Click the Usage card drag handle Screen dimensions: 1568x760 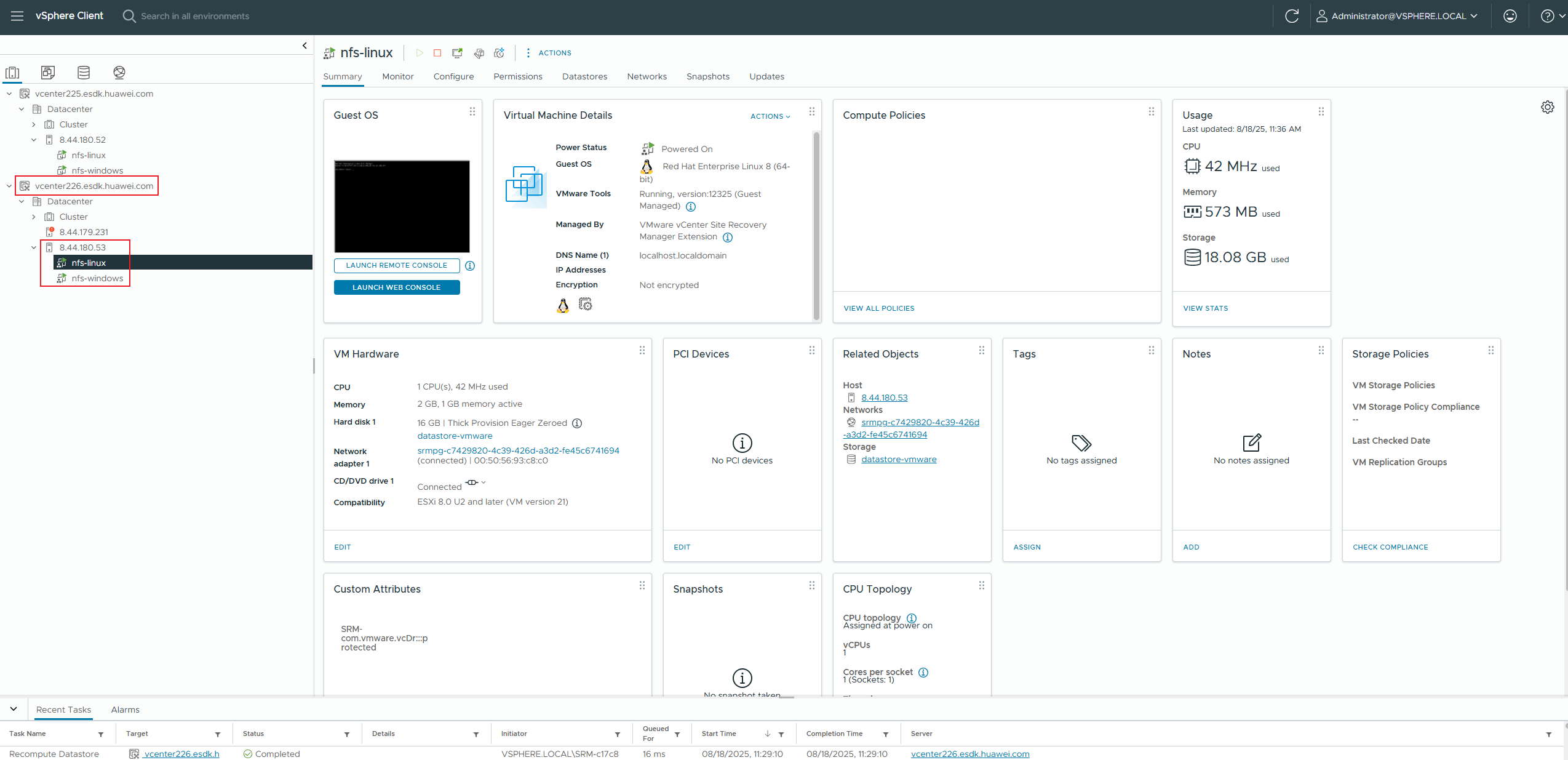coord(1321,111)
